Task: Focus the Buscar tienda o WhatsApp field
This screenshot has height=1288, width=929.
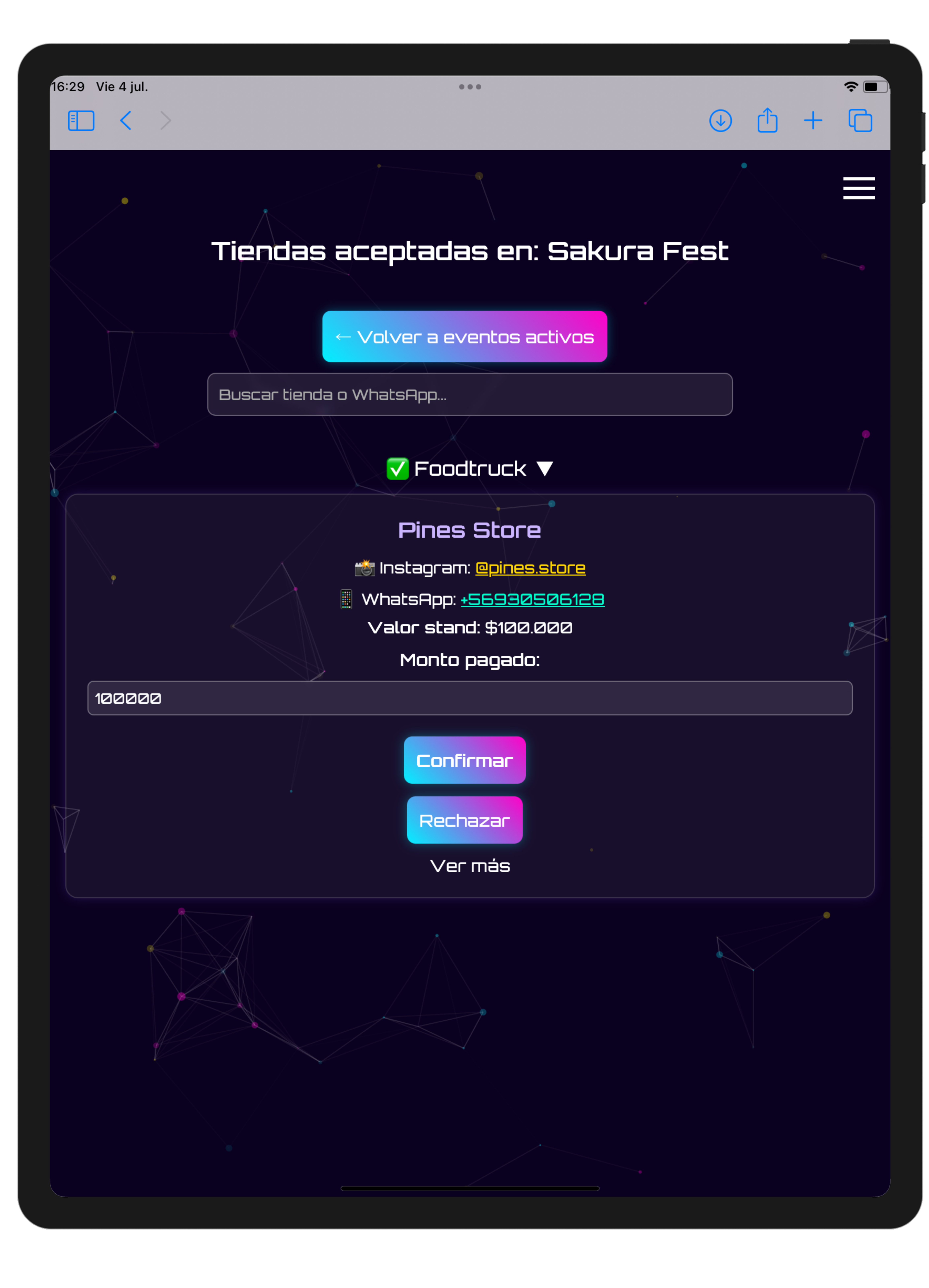Action: (x=470, y=395)
